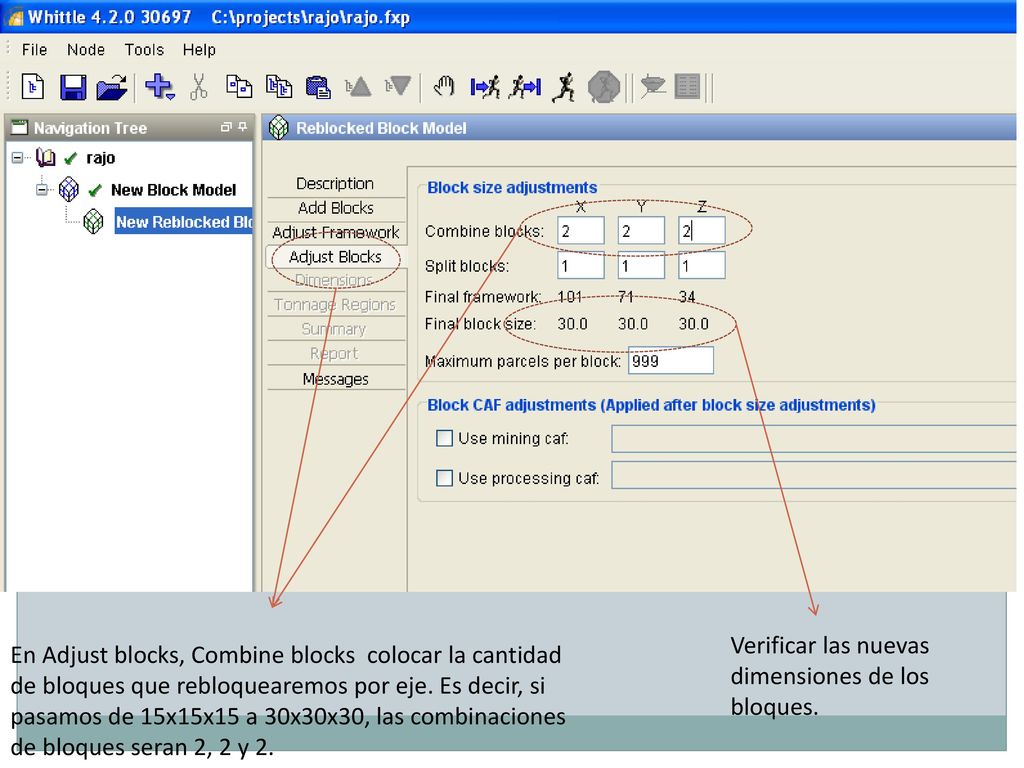Click the Final framework value 71
The height and width of the screenshot is (768, 1024).
pos(626,296)
